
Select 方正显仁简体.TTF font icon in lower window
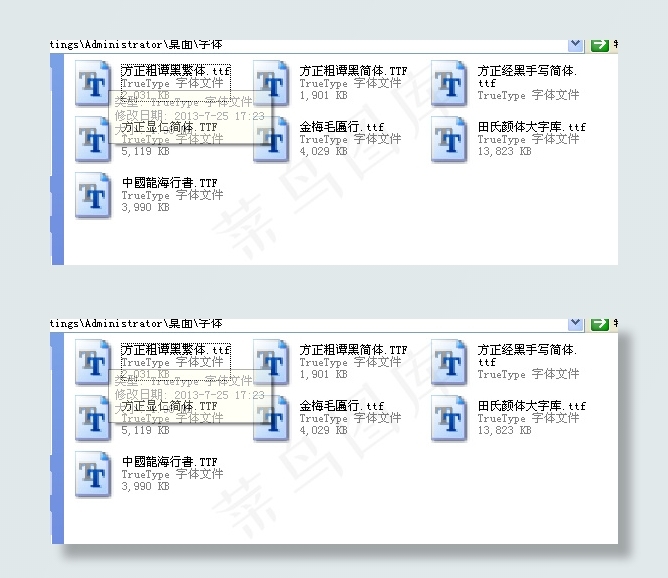click(x=93, y=418)
